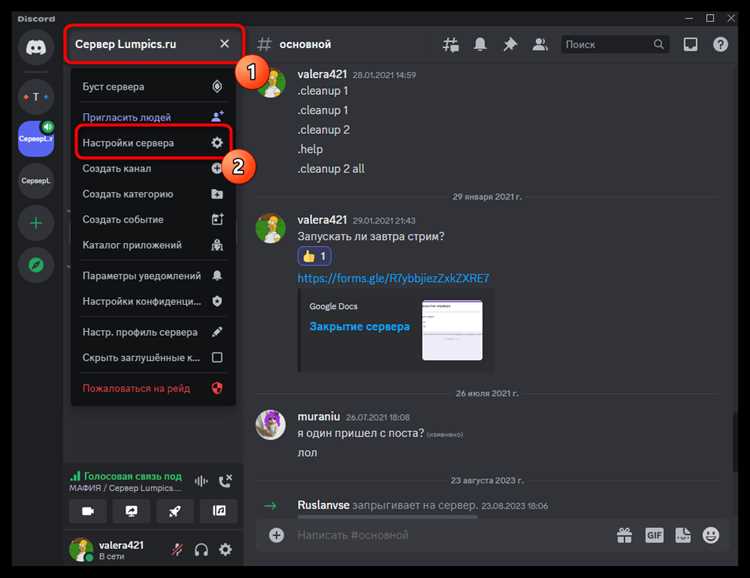
Task: Open threads icon in channel header
Action: [x=451, y=44]
